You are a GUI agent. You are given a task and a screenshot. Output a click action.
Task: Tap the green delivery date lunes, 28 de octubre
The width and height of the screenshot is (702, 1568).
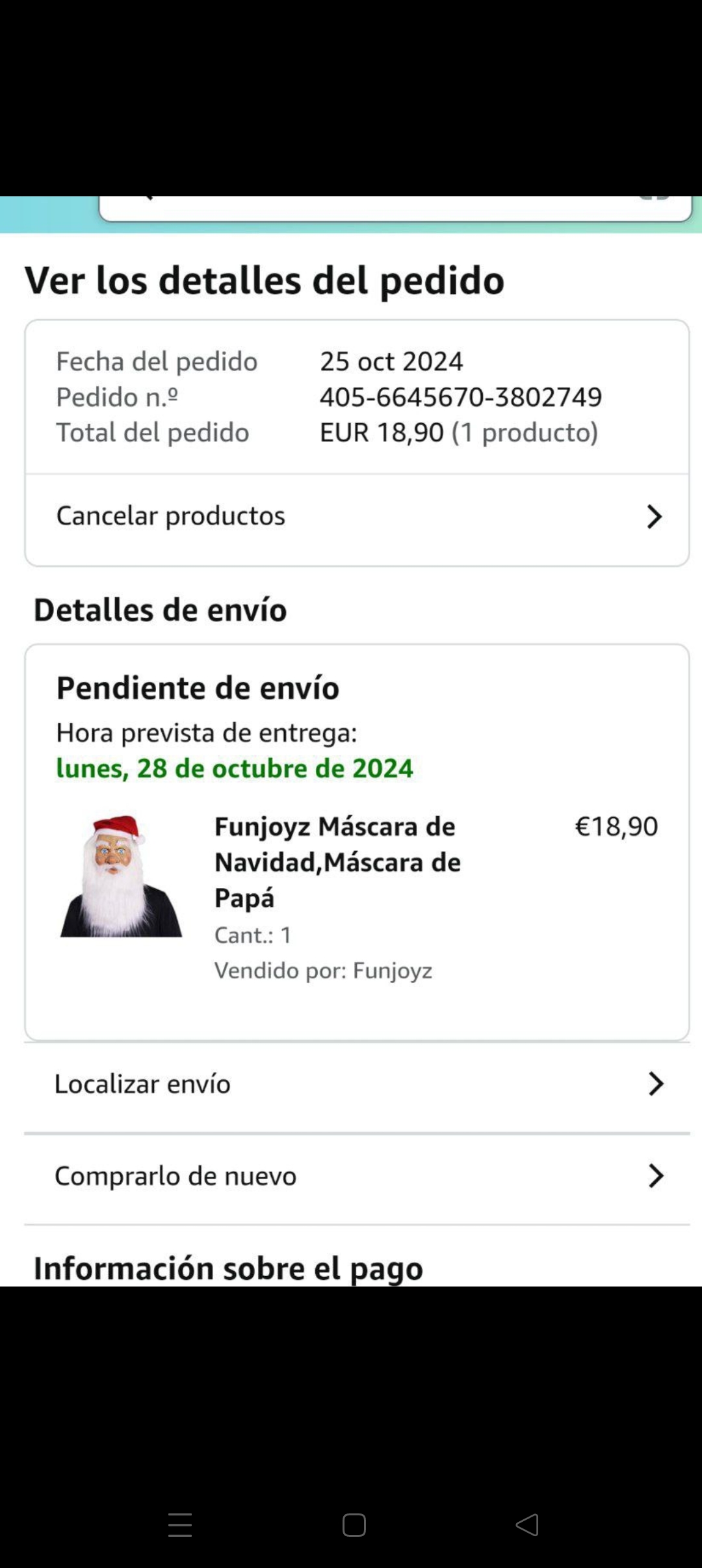pyautogui.click(x=235, y=768)
